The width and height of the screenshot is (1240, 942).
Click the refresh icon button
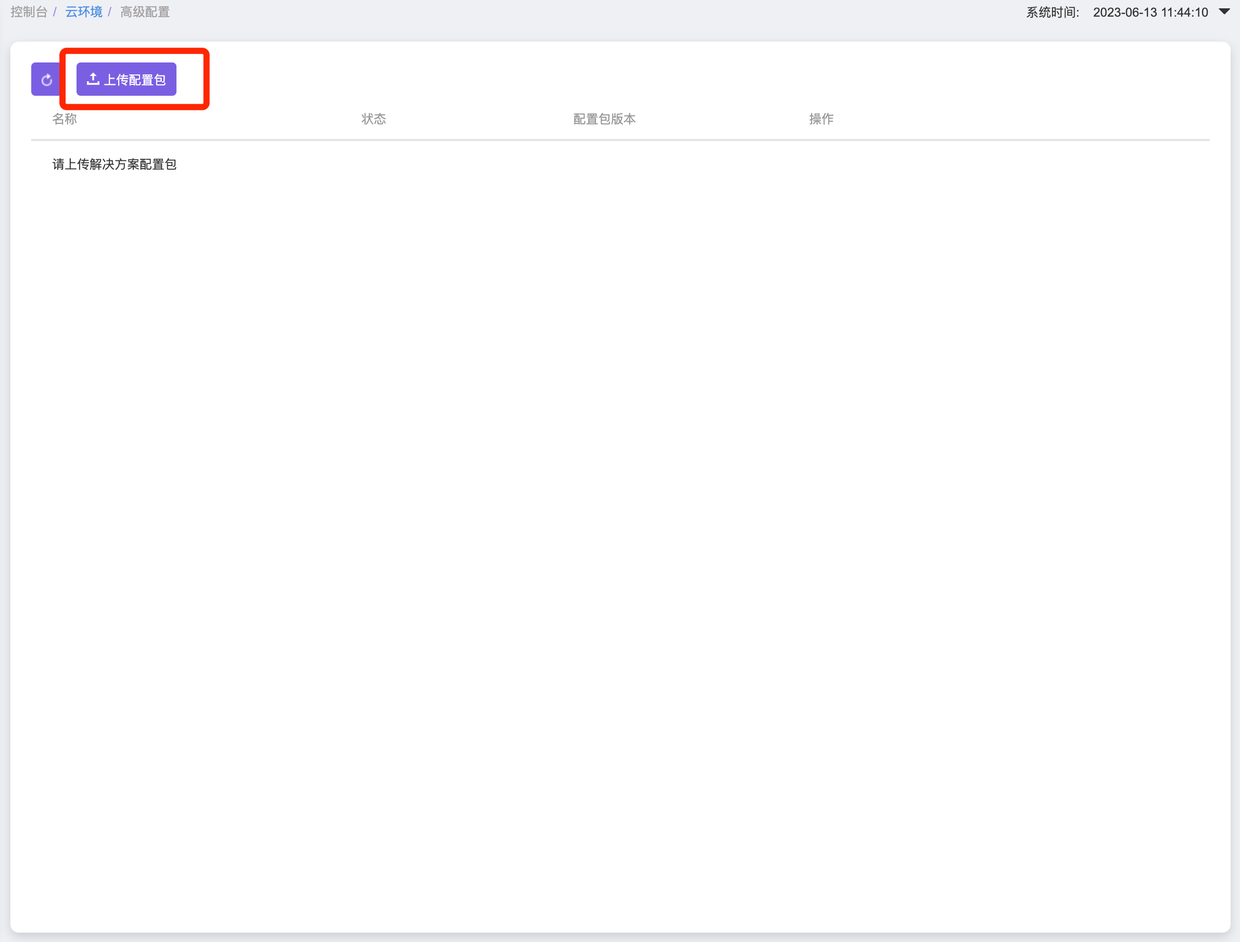click(x=46, y=80)
